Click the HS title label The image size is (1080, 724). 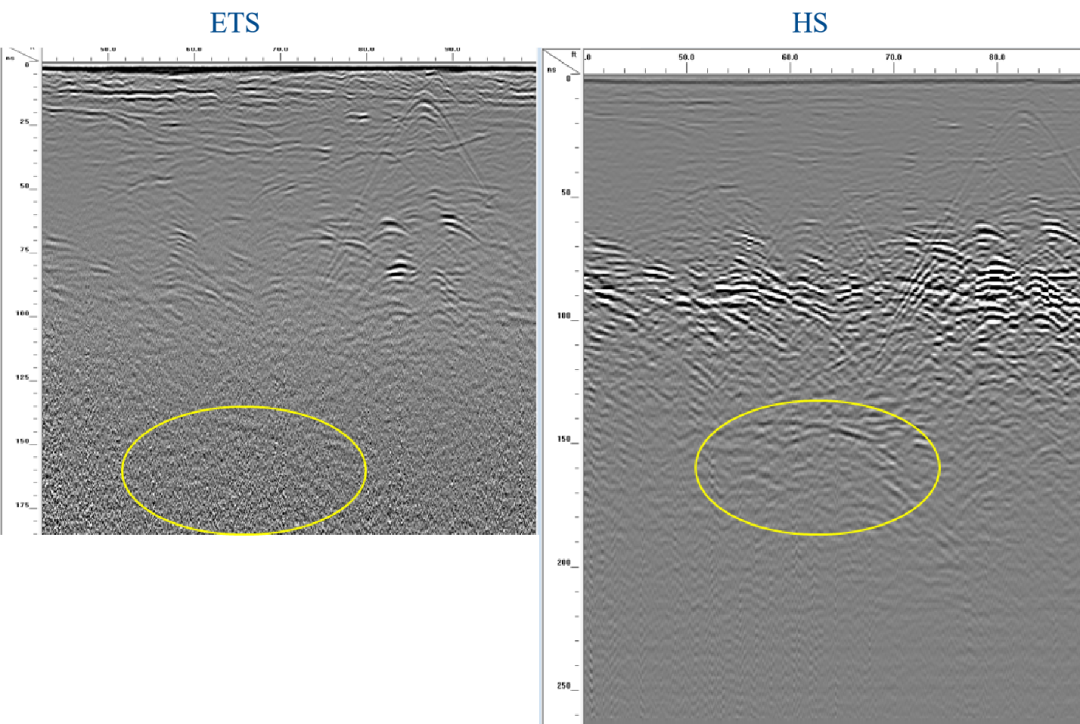tap(809, 23)
